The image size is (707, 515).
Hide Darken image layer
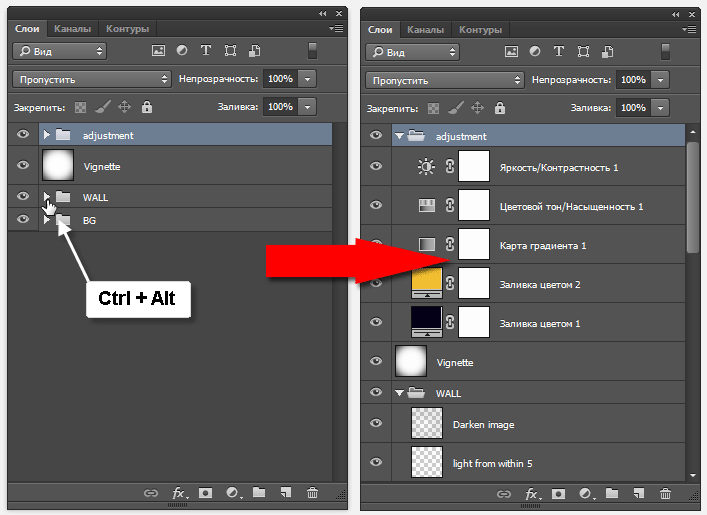point(376,423)
